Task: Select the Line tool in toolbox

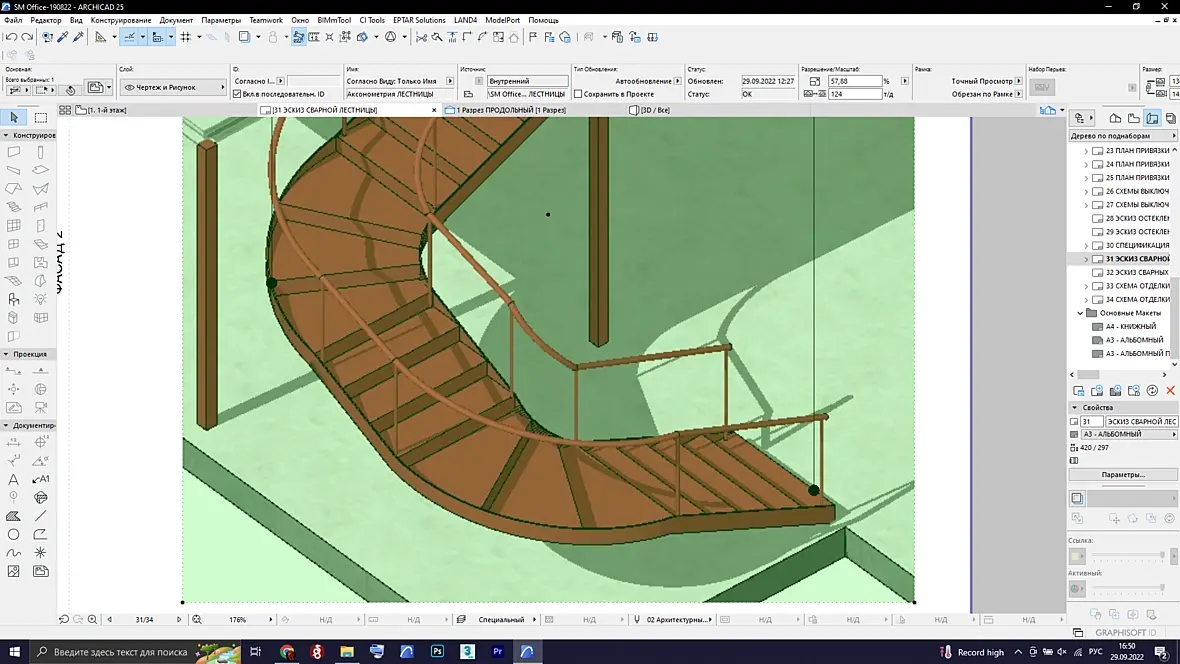Action: click(41, 516)
